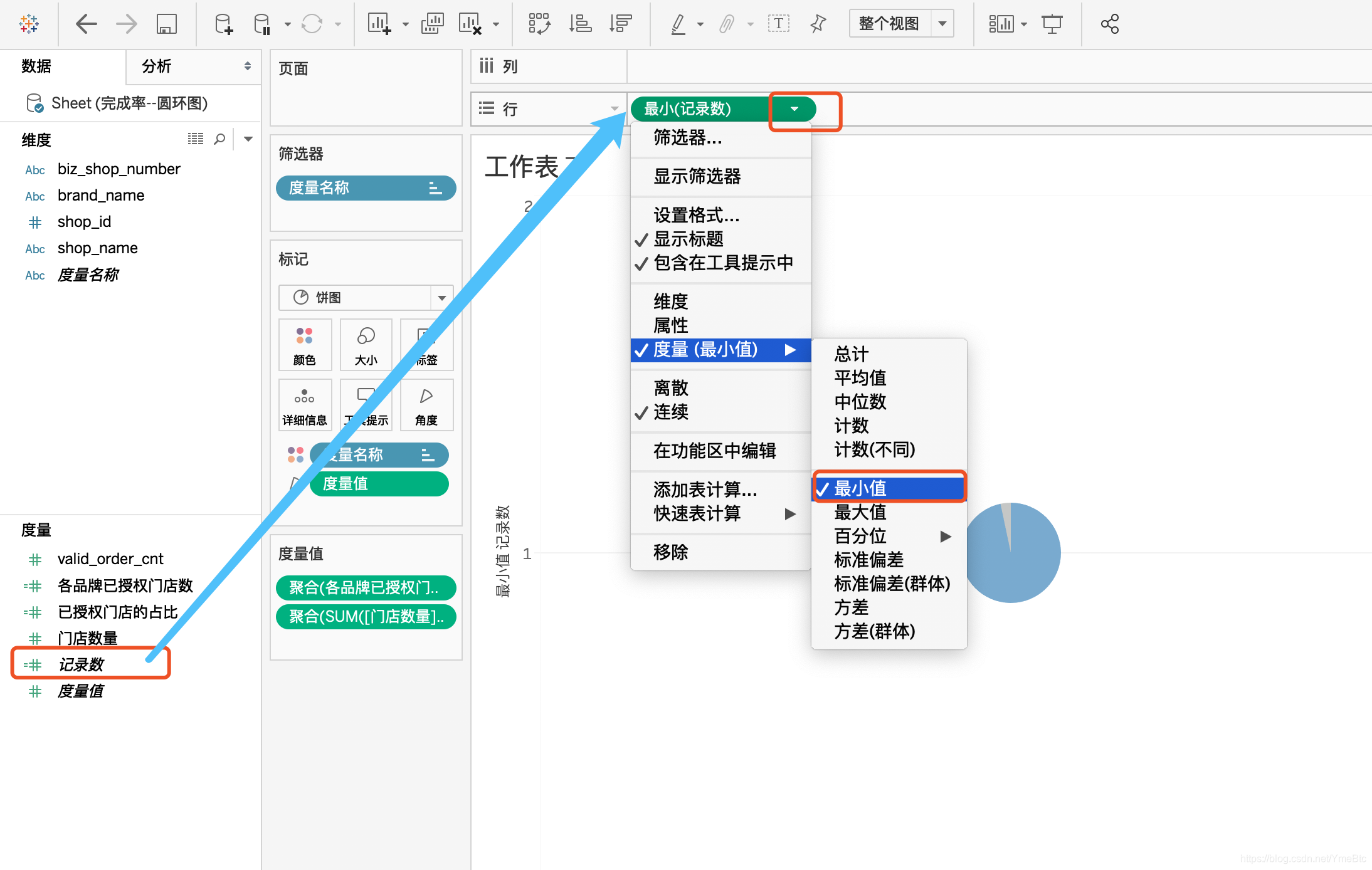Choose 最大值 aggregation
Image resolution: width=1372 pixels, height=870 pixels.
point(889,512)
